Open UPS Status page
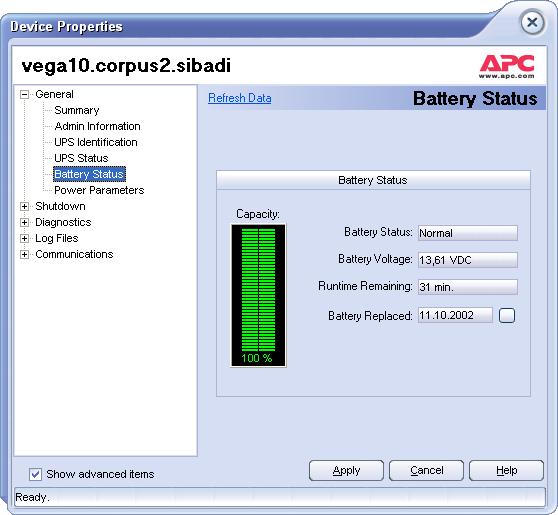The height and width of the screenshot is (515, 558). [81, 158]
